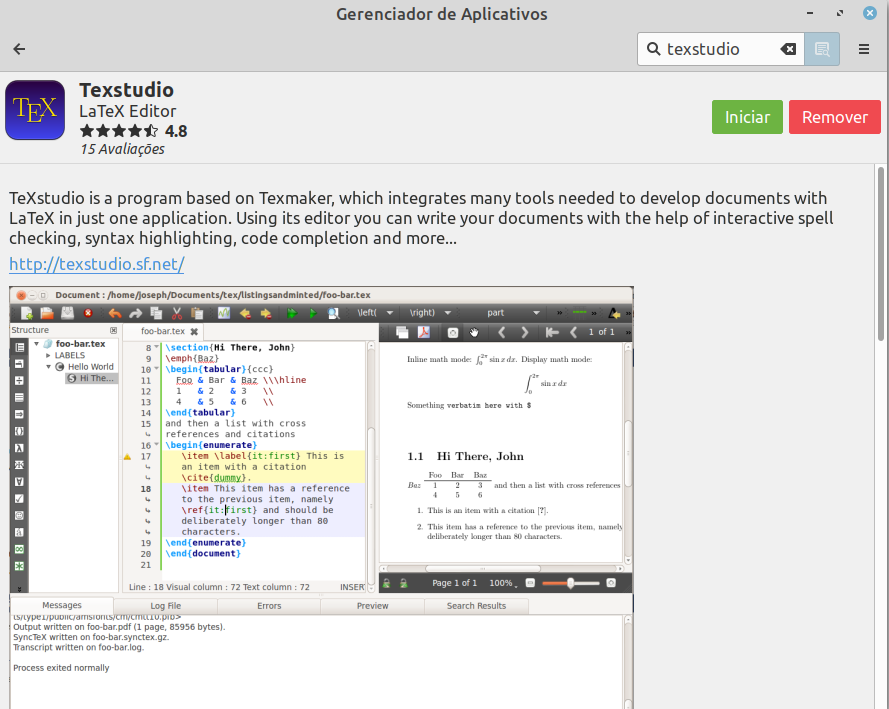889x709 pixels.
Task: Click the 'Gerenciador de Aplicativos' window title
Action: [442, 14]
